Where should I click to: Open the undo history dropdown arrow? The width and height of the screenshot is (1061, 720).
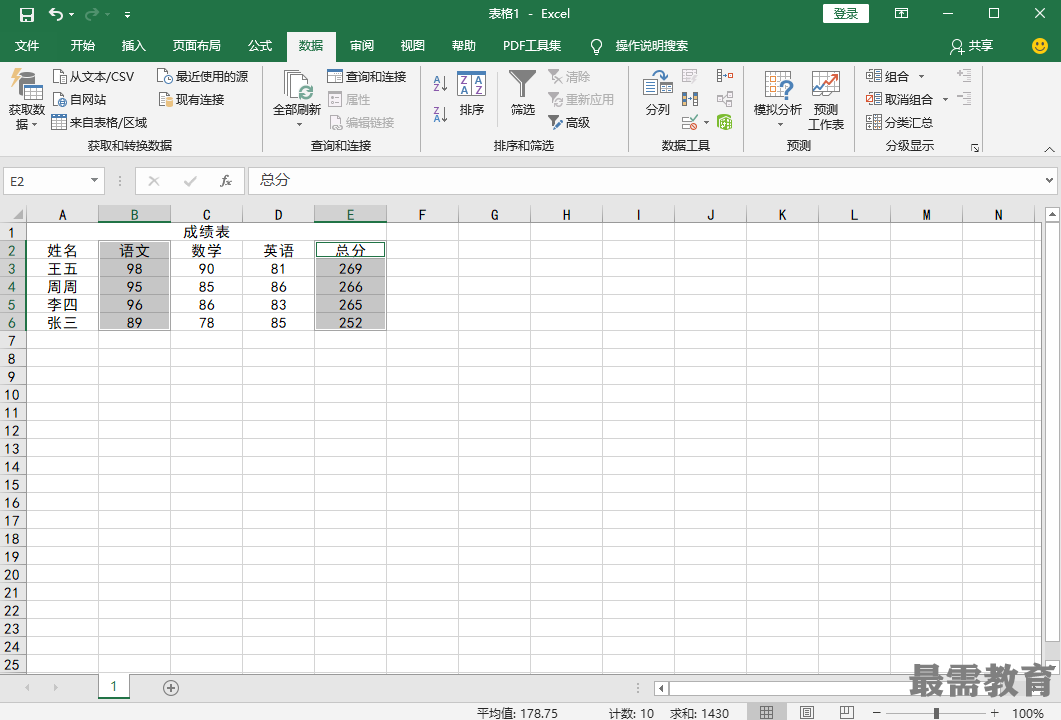(72, 14)
